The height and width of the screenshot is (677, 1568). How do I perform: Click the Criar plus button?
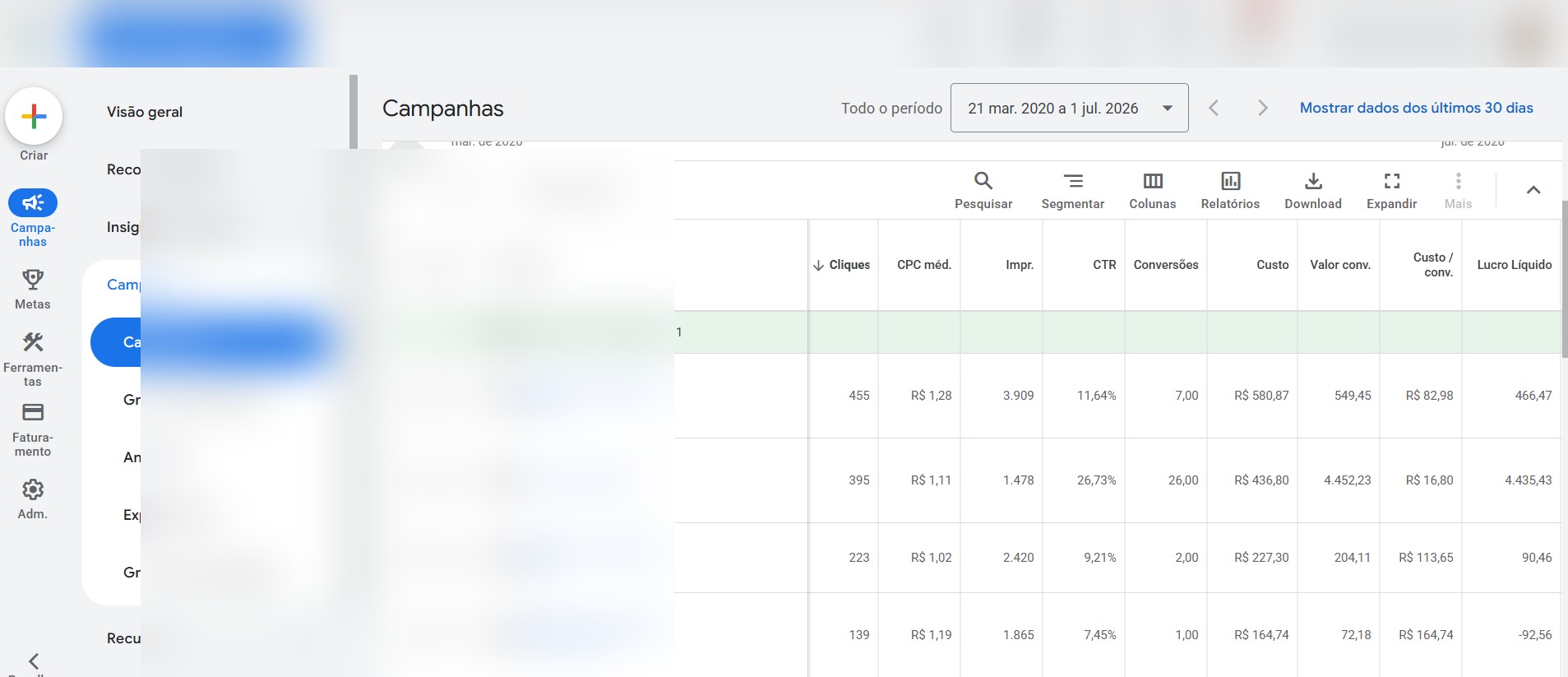(x=34, y=116)
